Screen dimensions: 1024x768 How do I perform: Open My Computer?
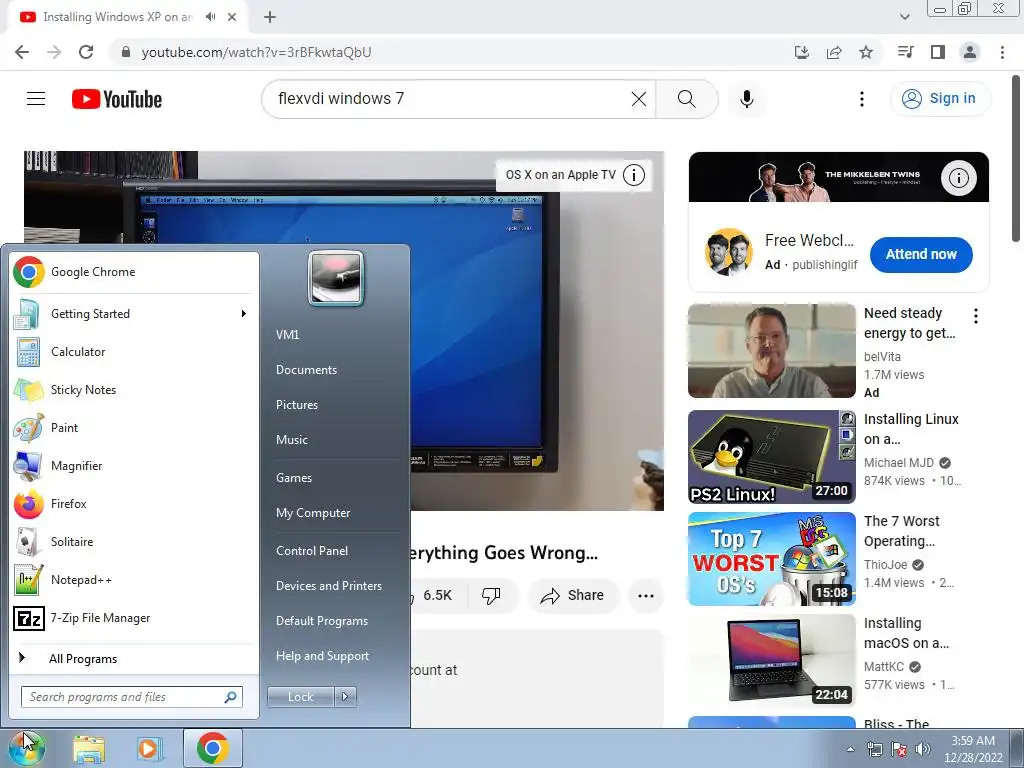(313, 513)
